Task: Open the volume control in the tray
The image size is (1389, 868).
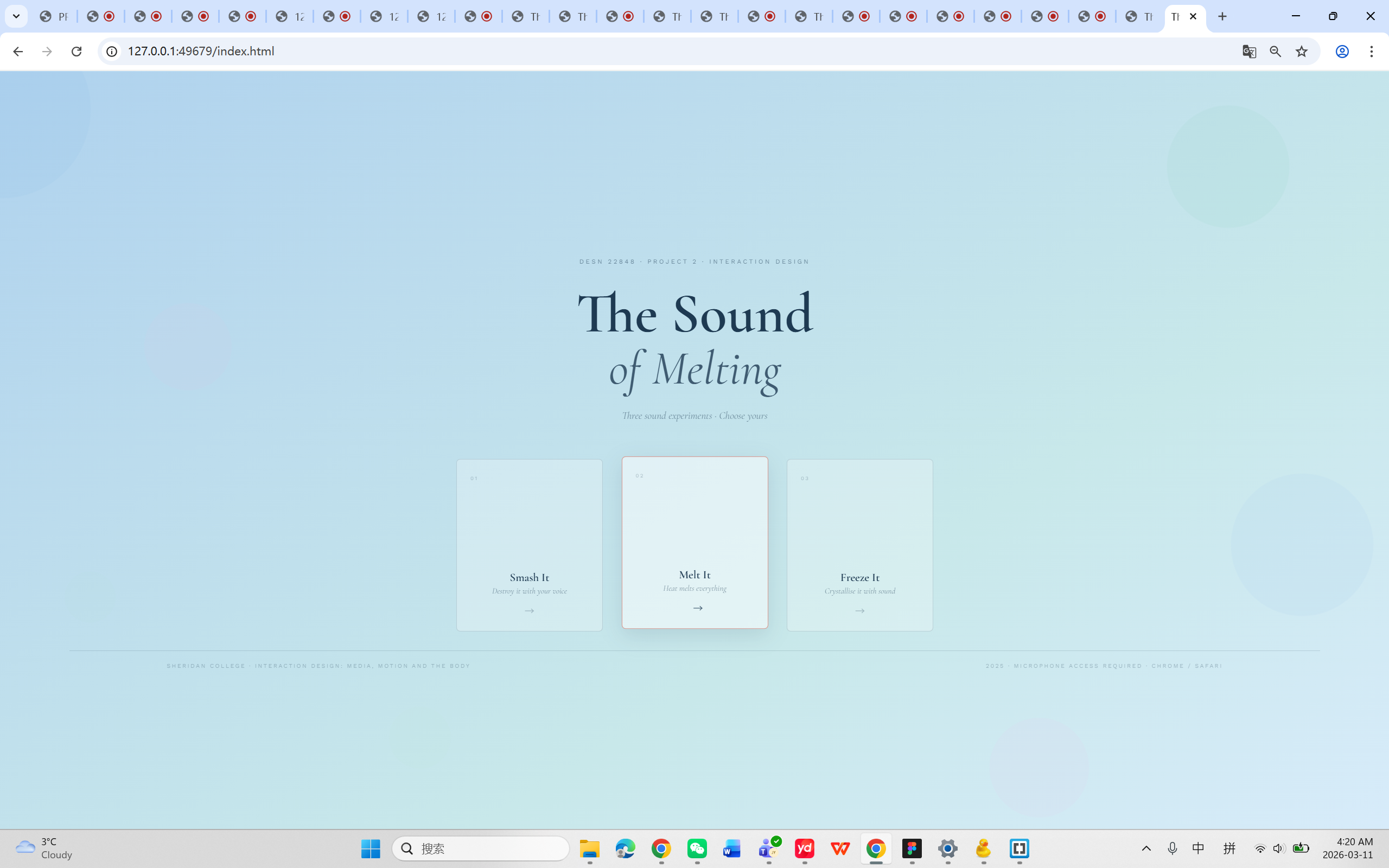Action: coord(1279,848)
